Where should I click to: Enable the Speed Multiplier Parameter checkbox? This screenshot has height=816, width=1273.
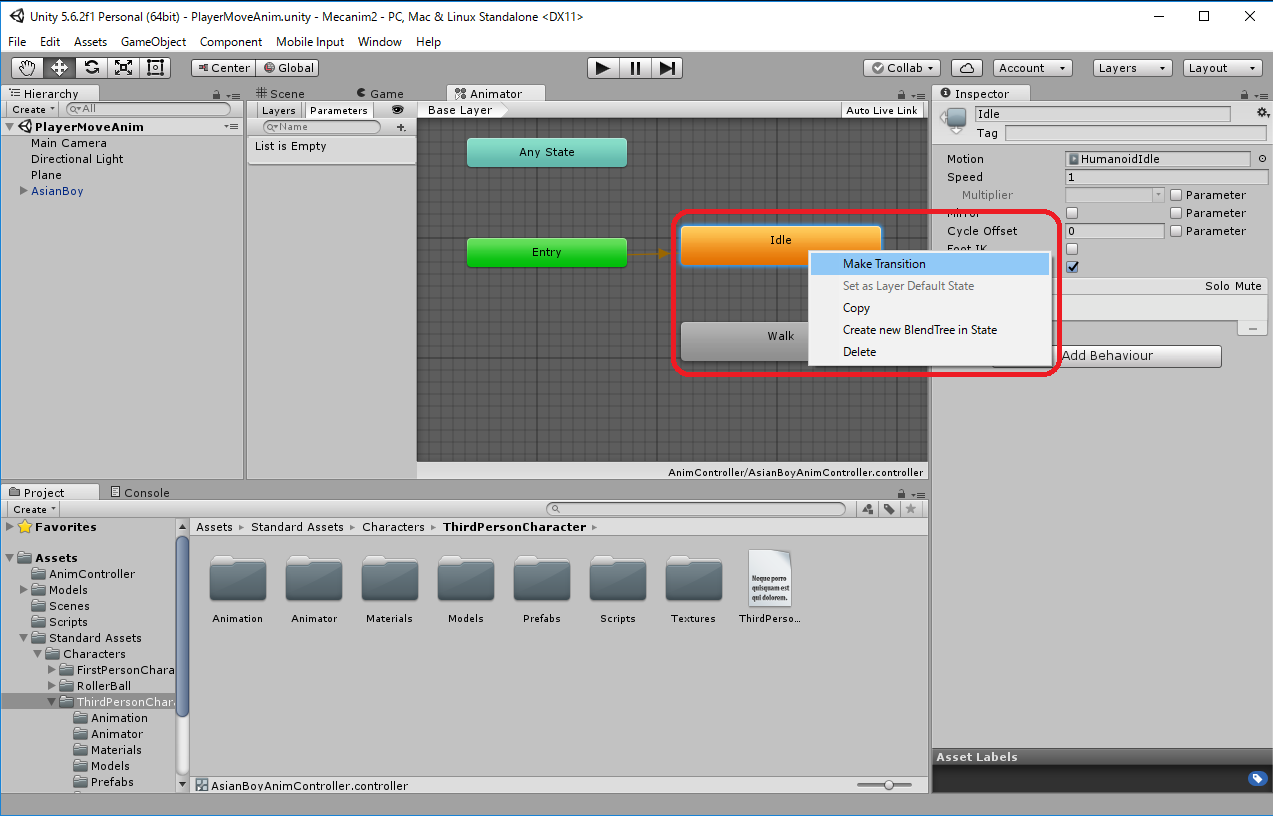pos(1176,195)
